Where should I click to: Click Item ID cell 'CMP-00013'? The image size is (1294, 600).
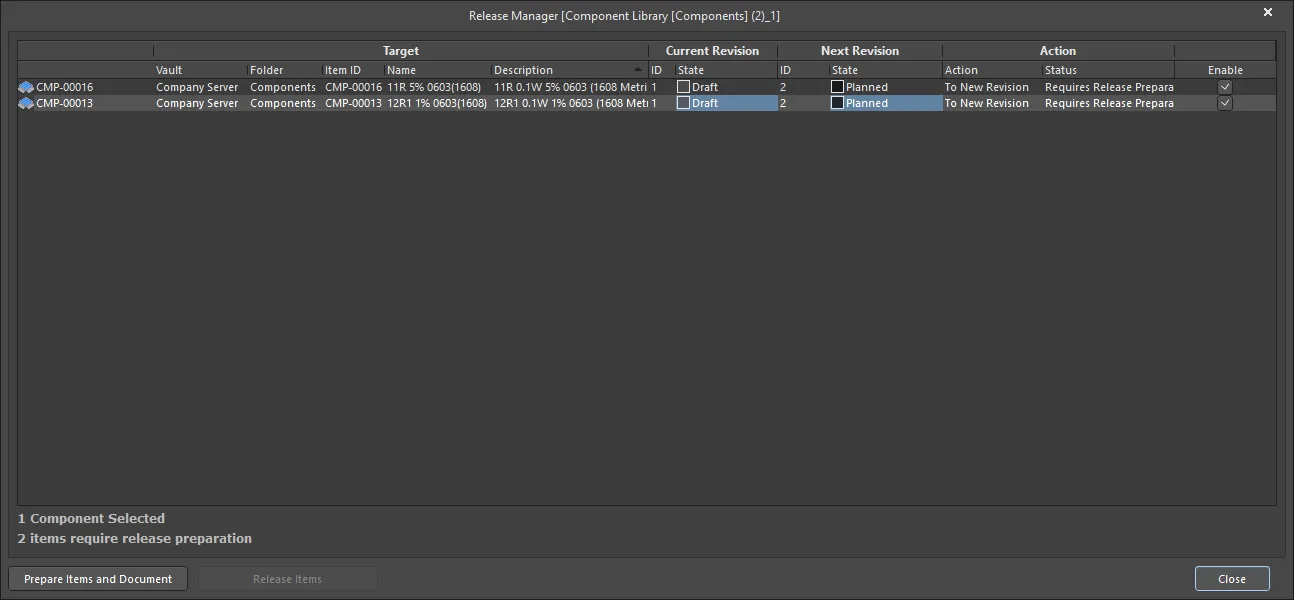[x=353, y=103]
